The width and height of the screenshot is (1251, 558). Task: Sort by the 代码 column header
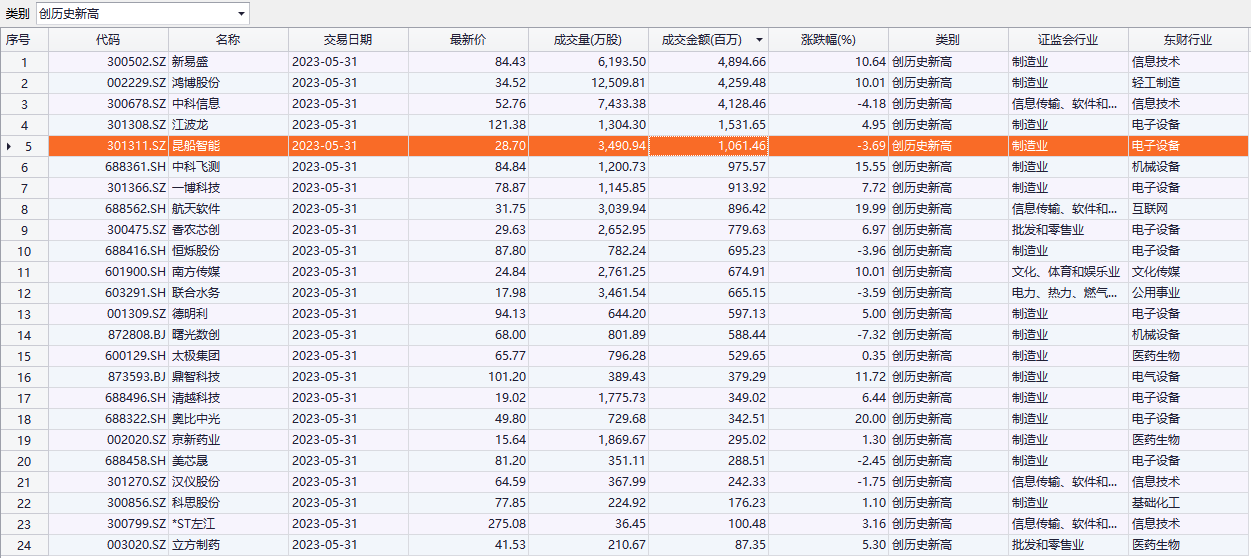(108, 40)
